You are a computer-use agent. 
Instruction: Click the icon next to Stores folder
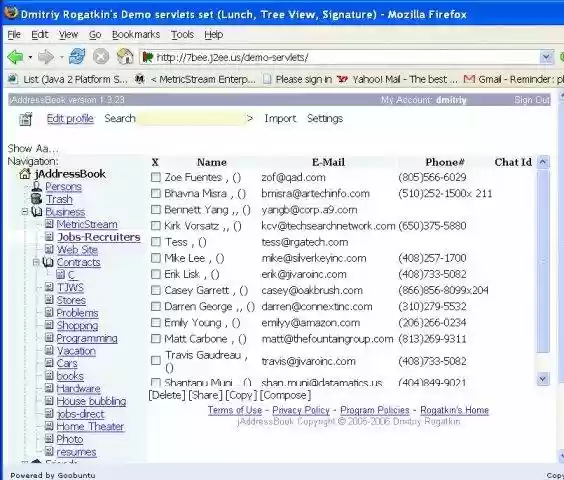pos(49,300)
